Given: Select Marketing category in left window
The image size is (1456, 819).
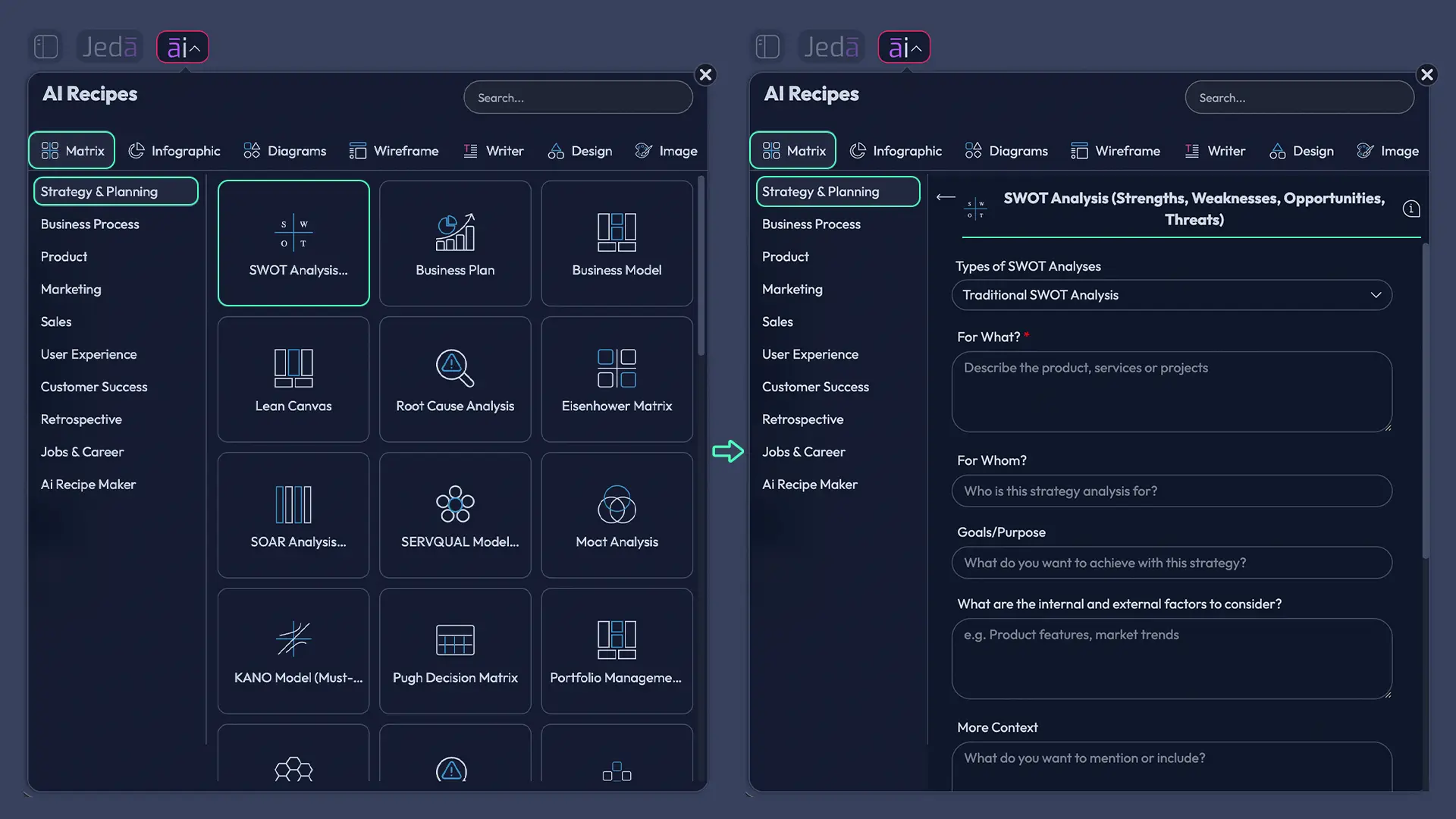Looking at the screenshot, I should point(71,289).
